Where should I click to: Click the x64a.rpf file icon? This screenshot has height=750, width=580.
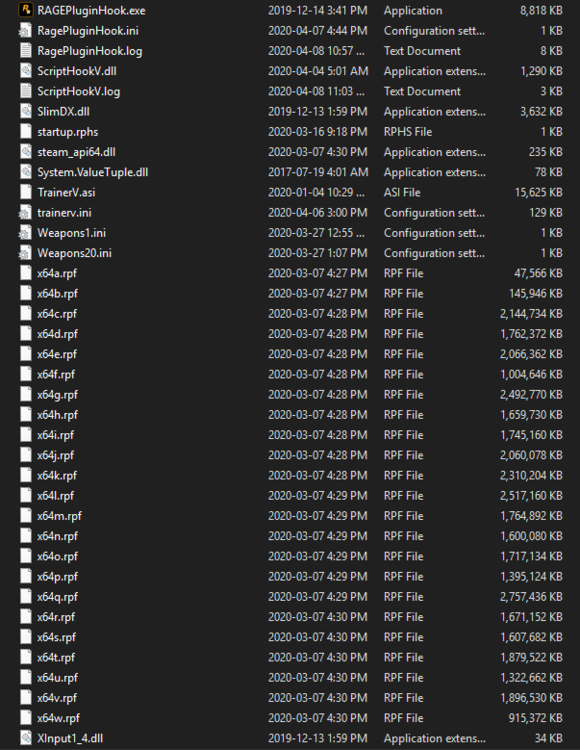pyautogui.click(x=26, y=273)
